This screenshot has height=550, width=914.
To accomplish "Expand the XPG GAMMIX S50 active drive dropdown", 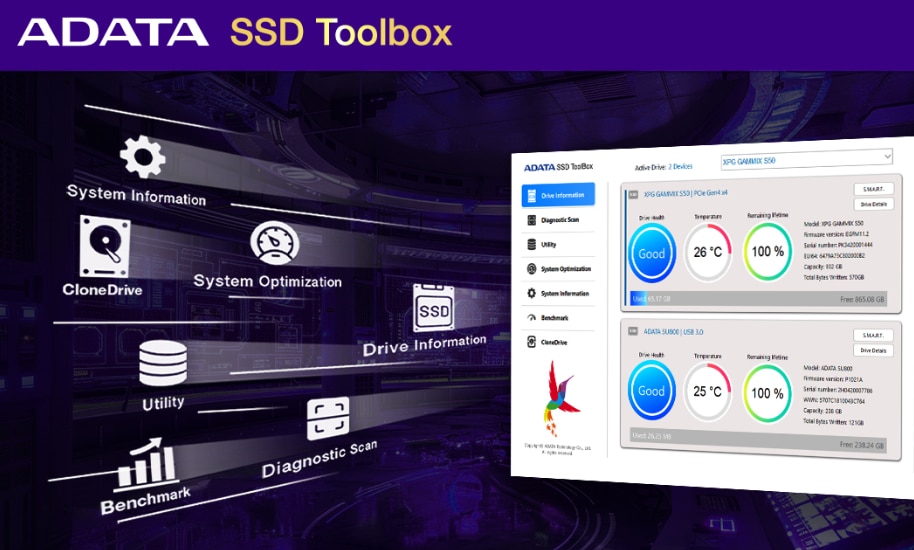I will pos(806,159).
